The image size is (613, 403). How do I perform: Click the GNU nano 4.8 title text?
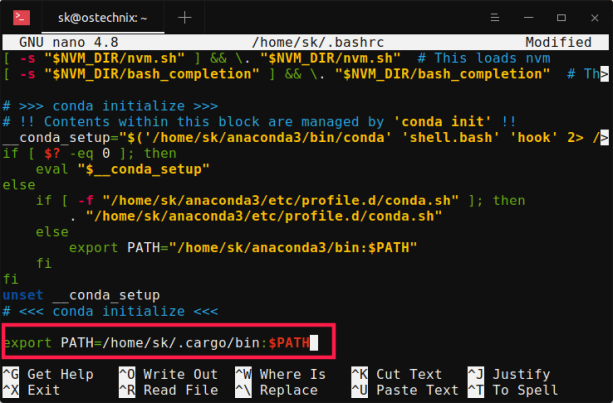click(x=69, y=42)
